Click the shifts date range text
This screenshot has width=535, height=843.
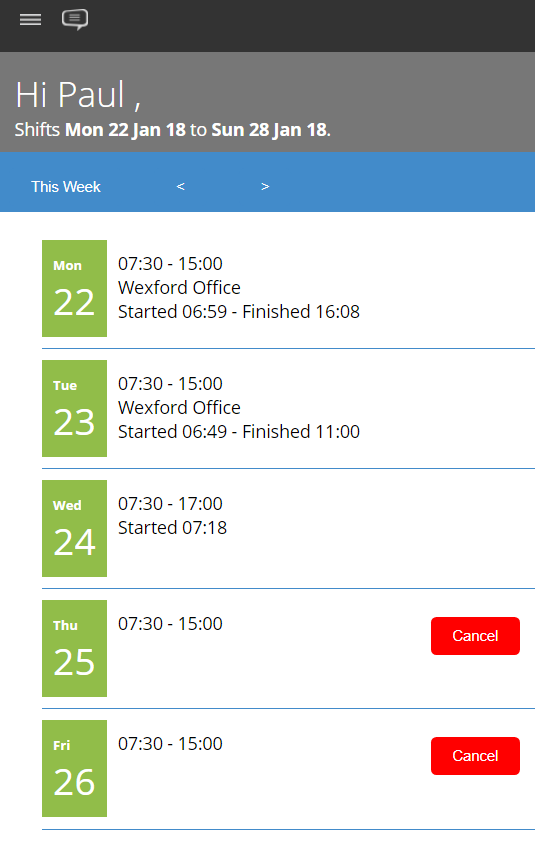pos(173,130)
